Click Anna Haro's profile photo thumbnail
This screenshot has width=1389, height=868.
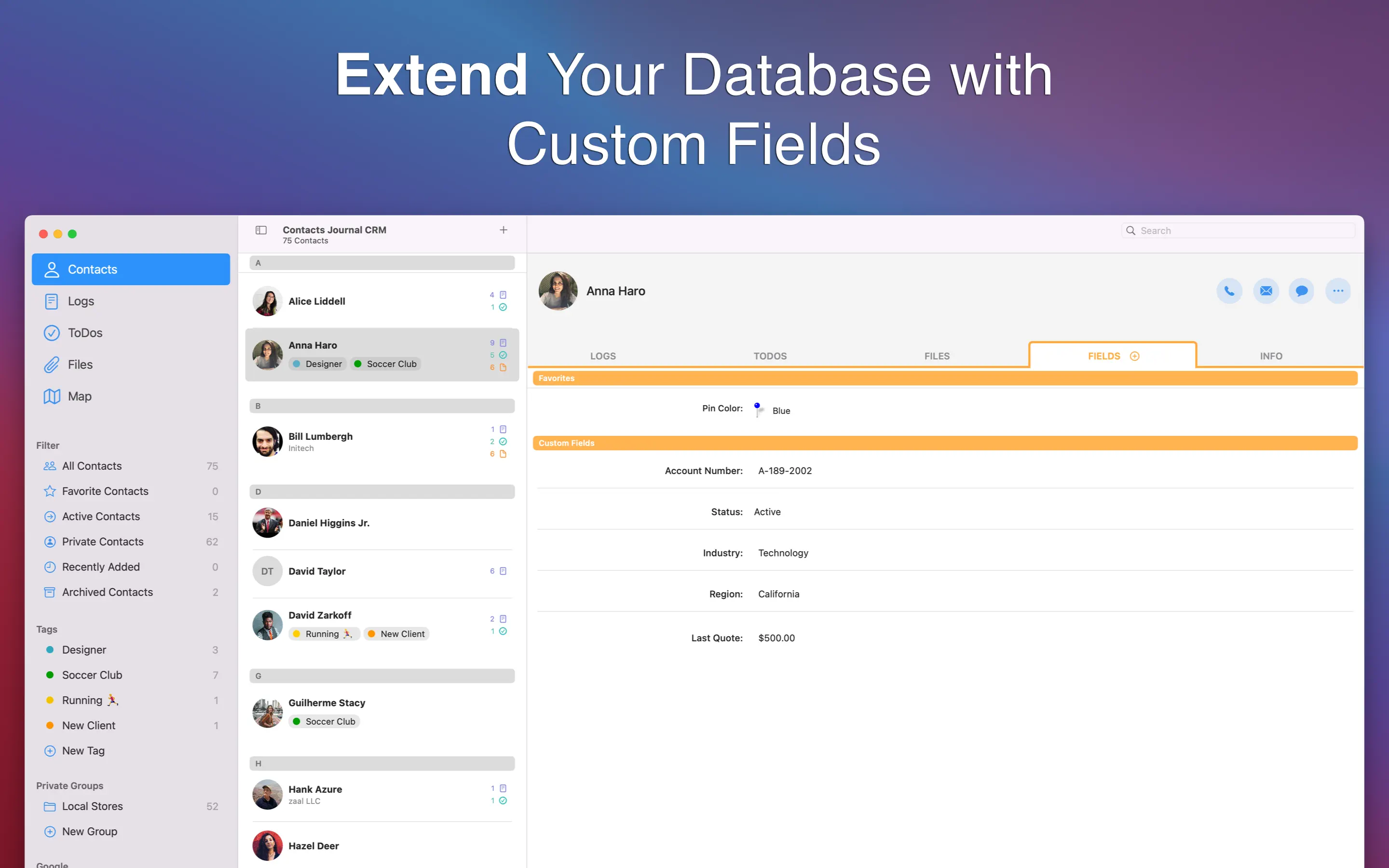coord(558,291)
